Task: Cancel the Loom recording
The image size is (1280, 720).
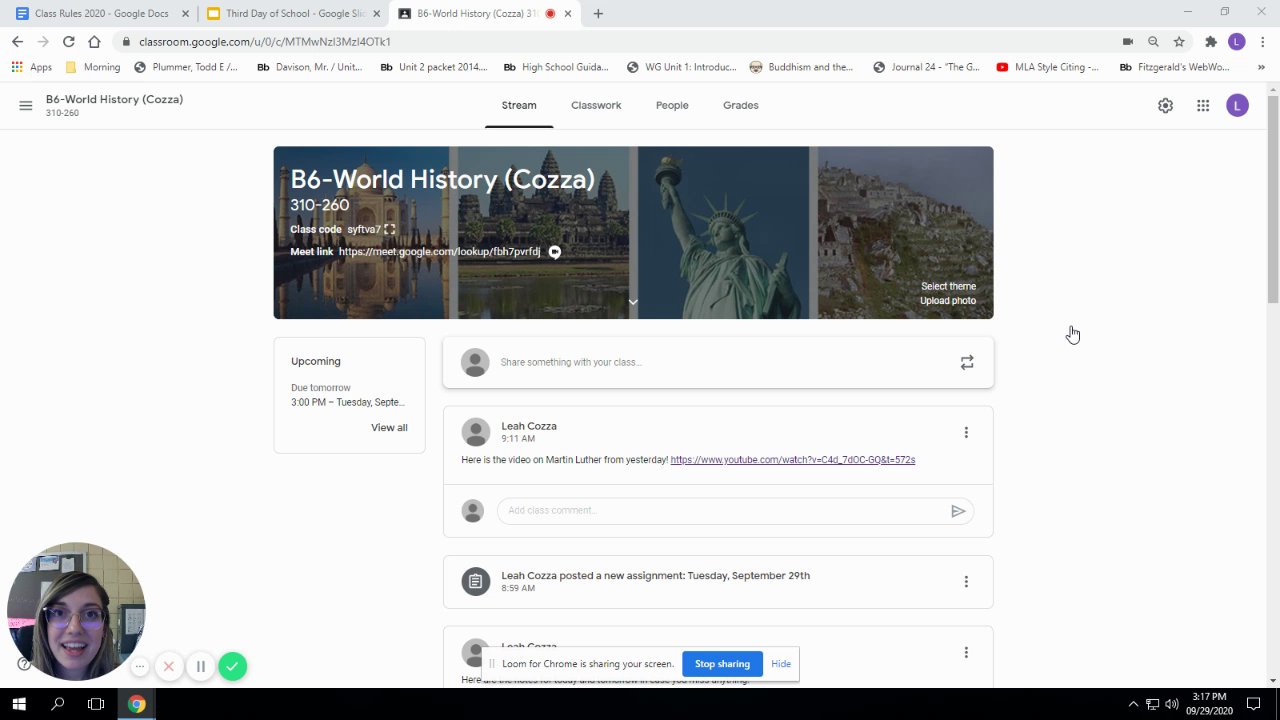Action: pos(169,667)
